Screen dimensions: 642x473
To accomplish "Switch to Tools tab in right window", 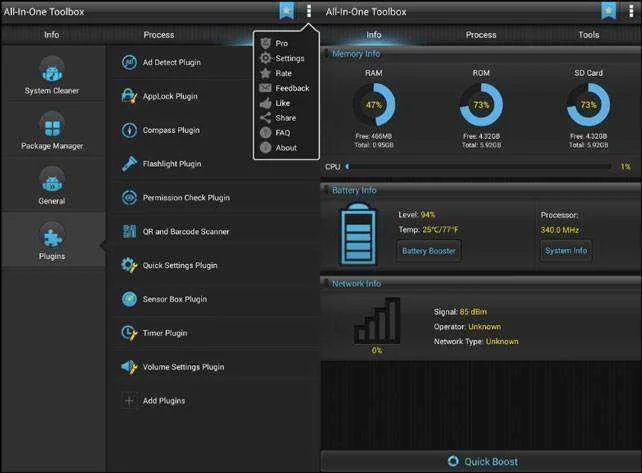I will 588,35.
